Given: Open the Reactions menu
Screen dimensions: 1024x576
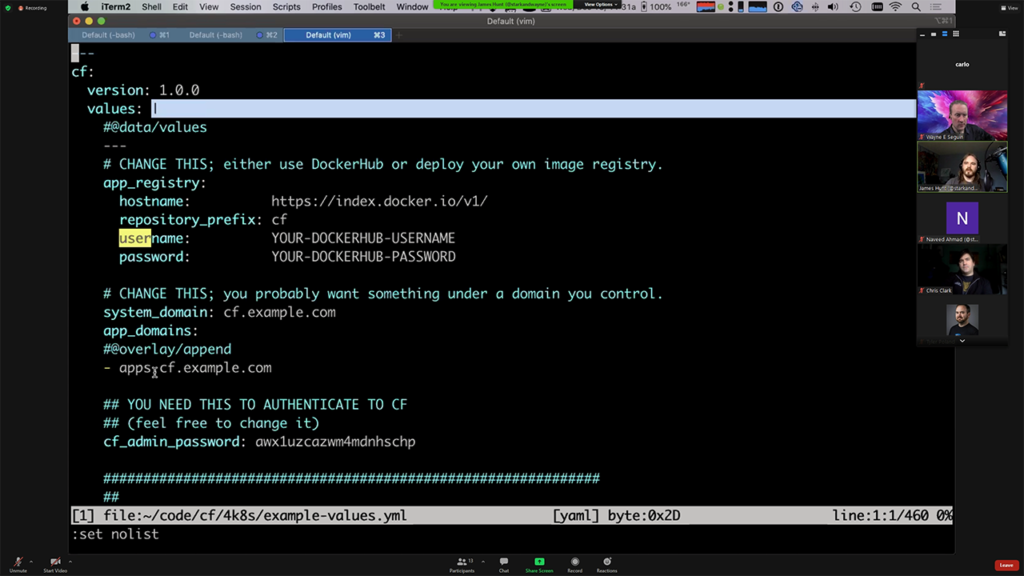Looking at the screenshot, I should pos(607,565).
